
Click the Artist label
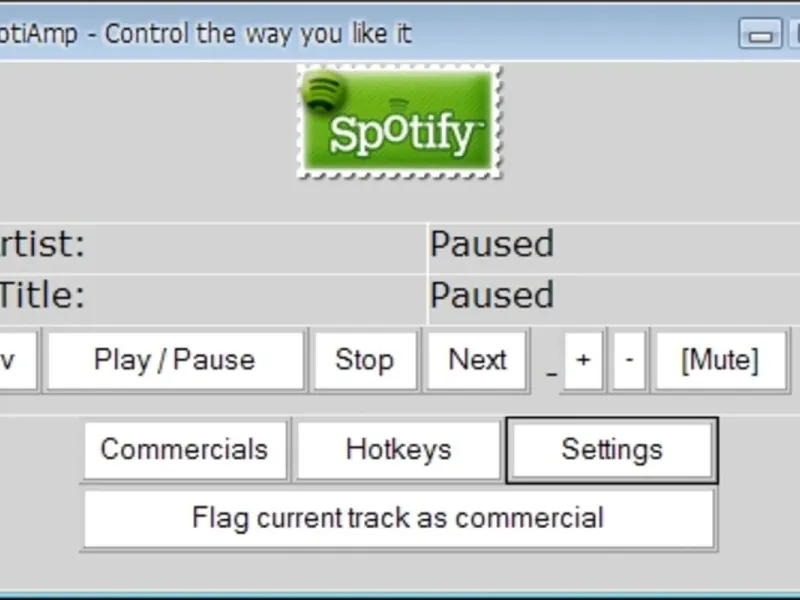tap(42, 245)
